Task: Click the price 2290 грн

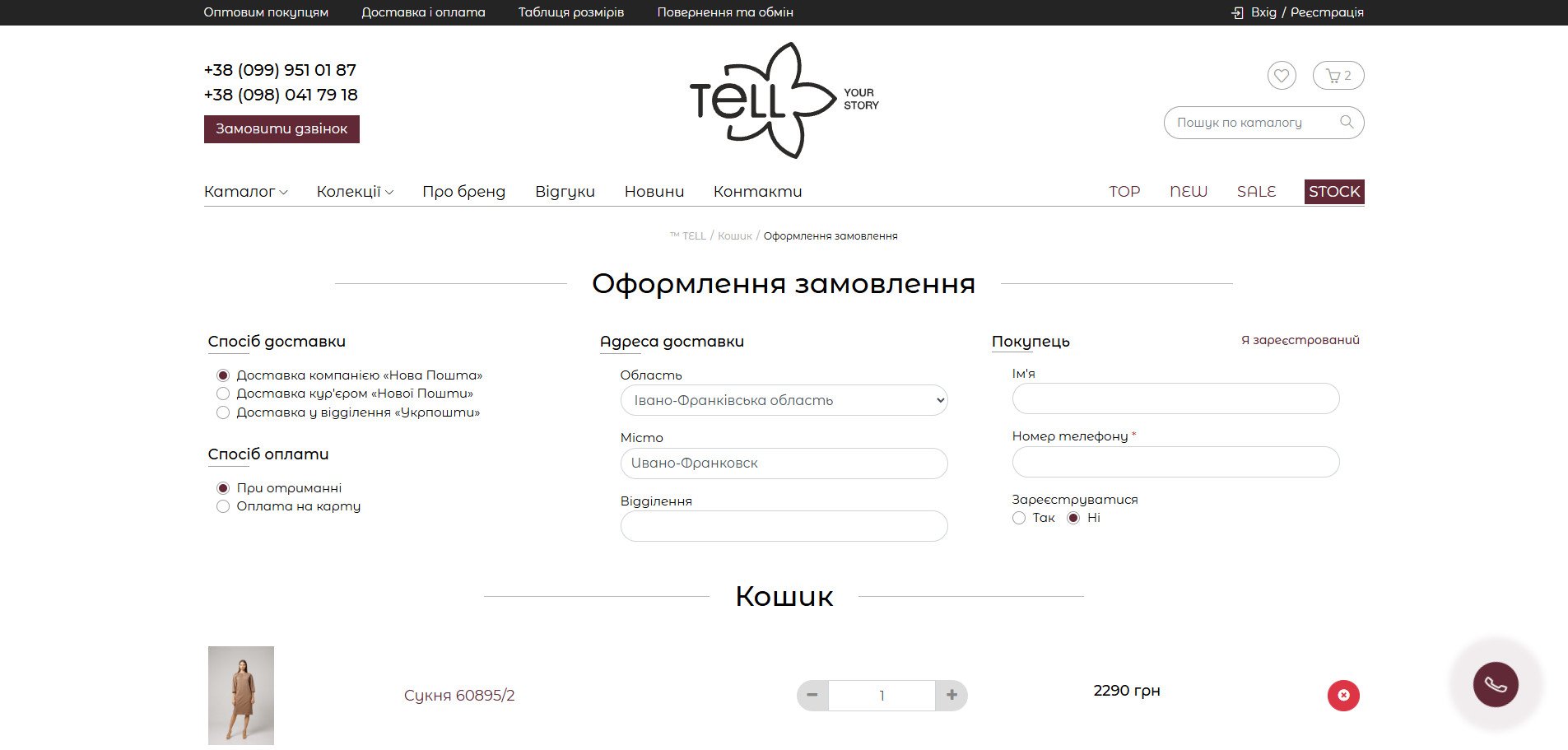Action: pyautogui.click(x=1127, y=691)
